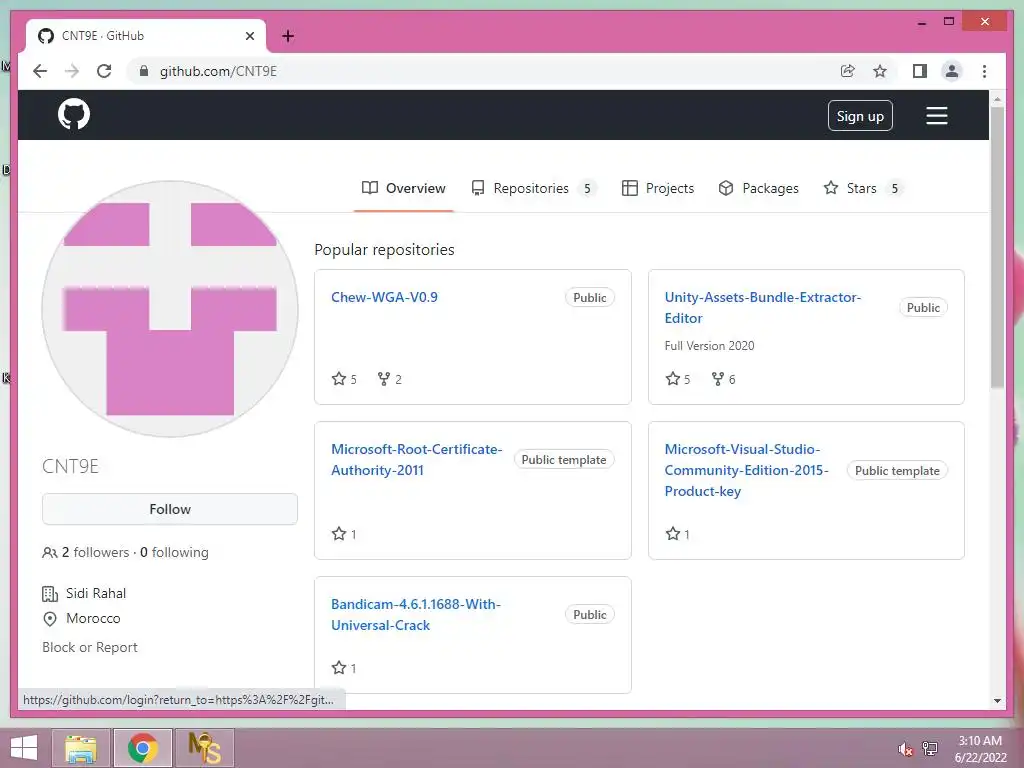Open the hamburger navigation menu
Image resolution: width=1024 pixels, height=768 pixels.
[x=936, y=116]
